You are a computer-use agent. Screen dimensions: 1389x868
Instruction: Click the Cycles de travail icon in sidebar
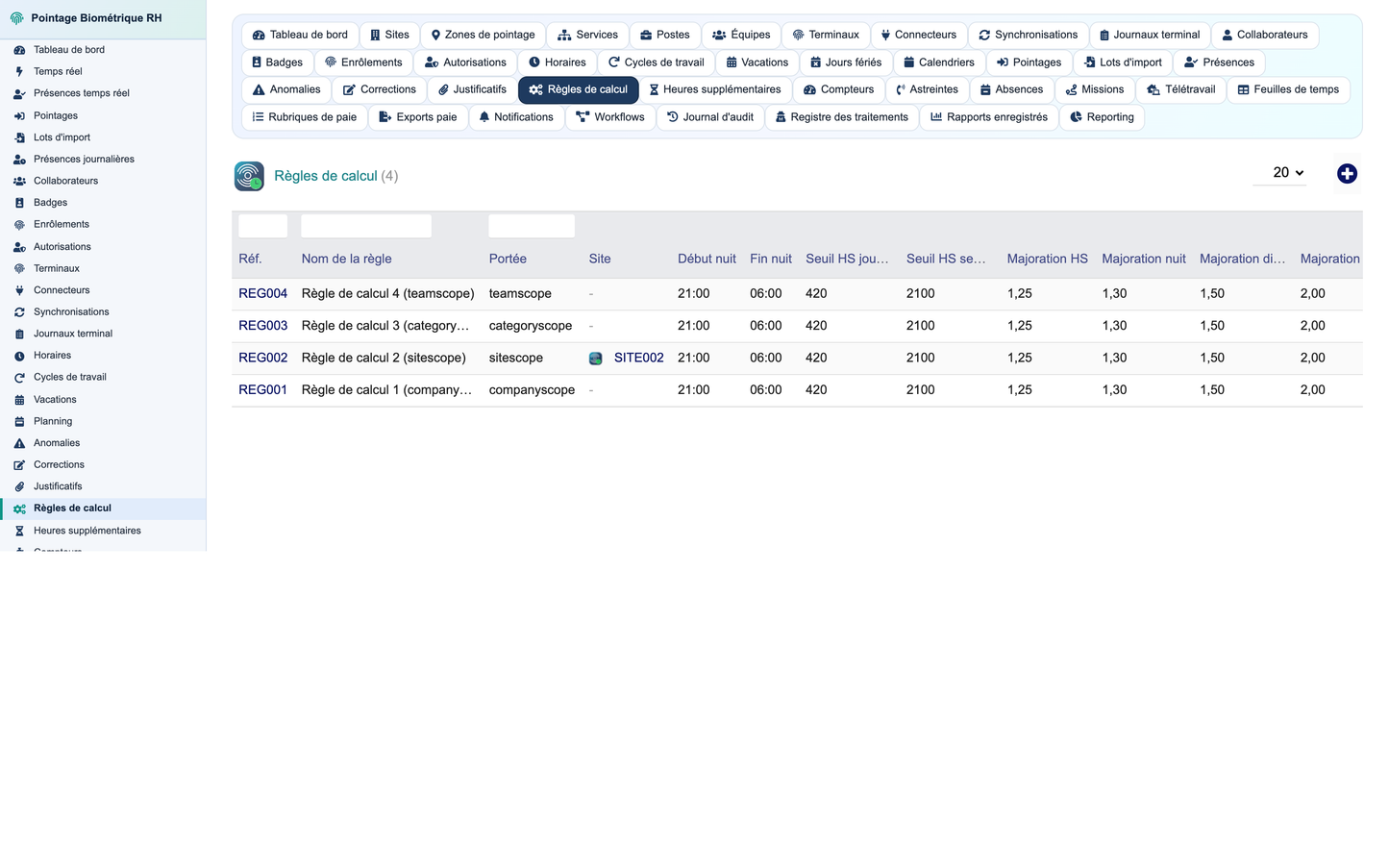pyautogui.click(x=19, y=378)
